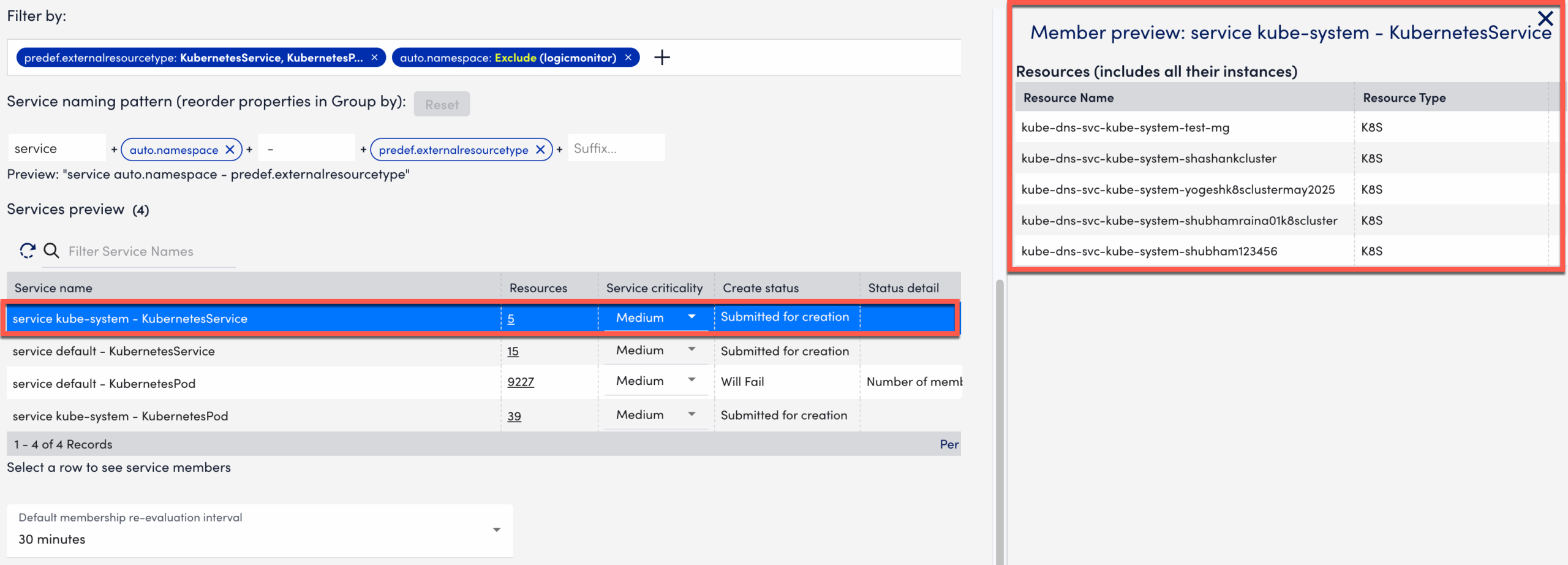Select row 'service kube-system - KubernetesPod'
The image size is (1568, 565).
click(484, 415)
